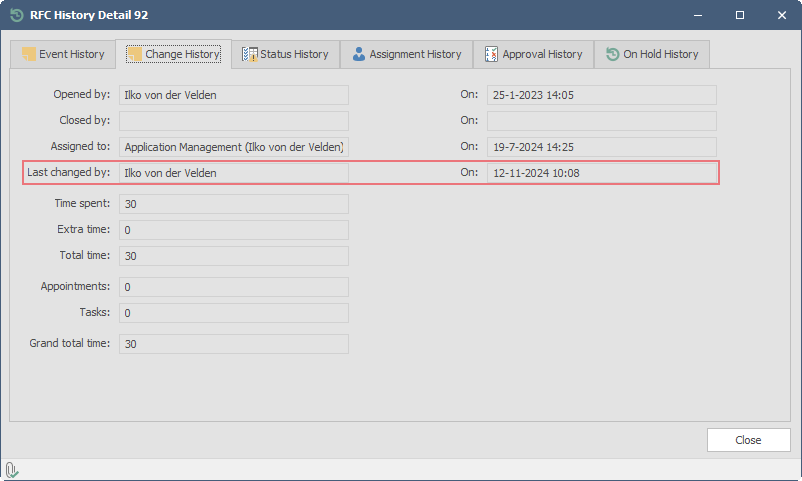Switch to the Event History tab

(x=62, y=54)
